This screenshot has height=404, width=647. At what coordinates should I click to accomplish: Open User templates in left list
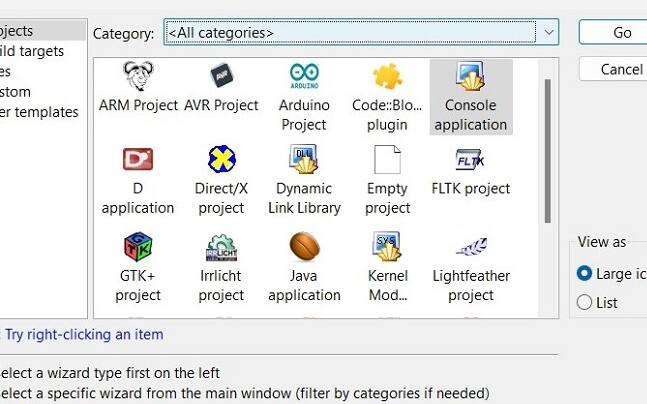tap(39, 112)
